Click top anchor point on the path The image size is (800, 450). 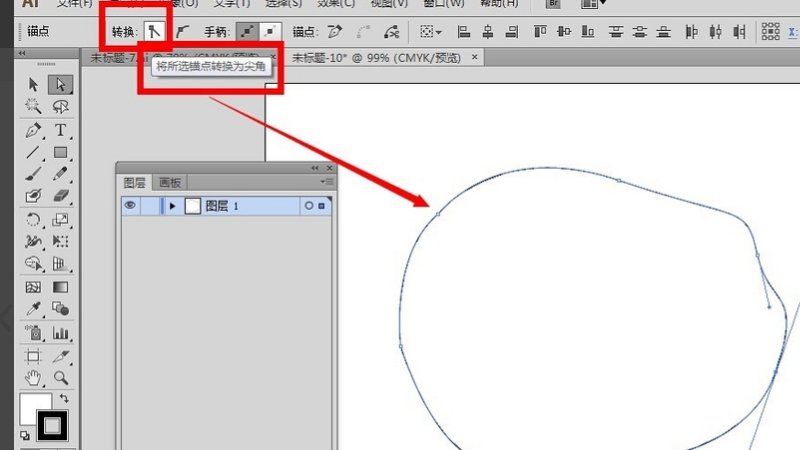(x=619, y=181)
